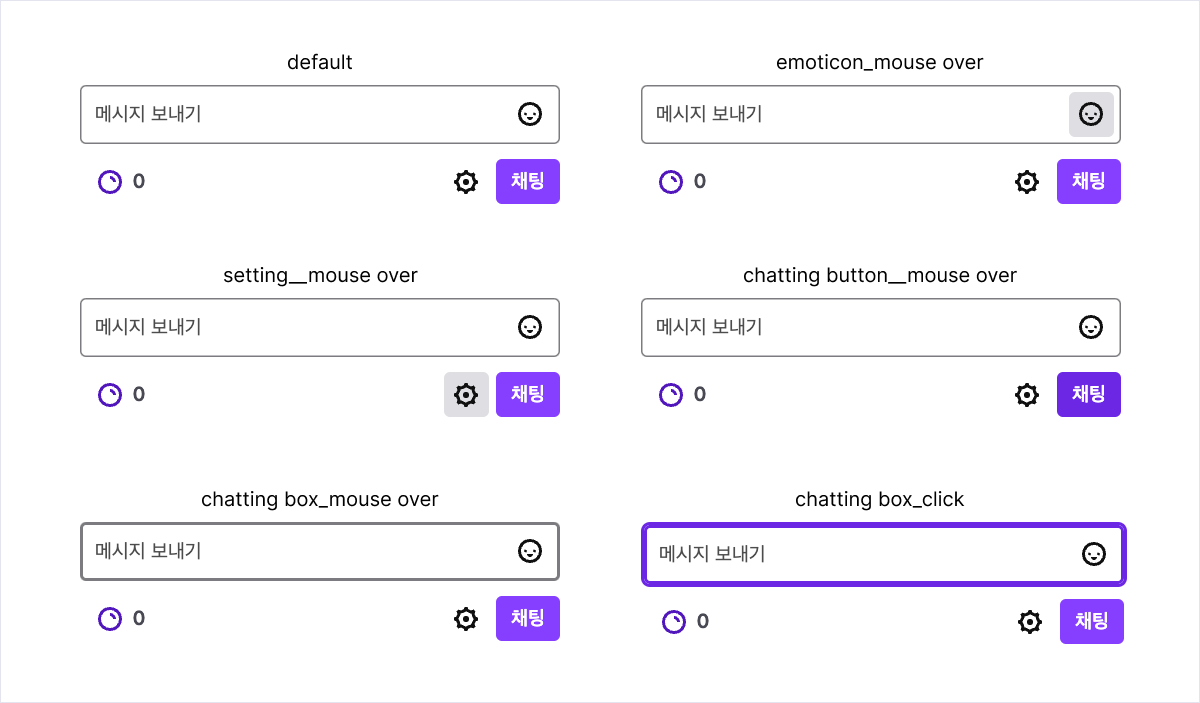
Task: Click emoticon icon in setting__mouse over field
Action: click(530, 327)
